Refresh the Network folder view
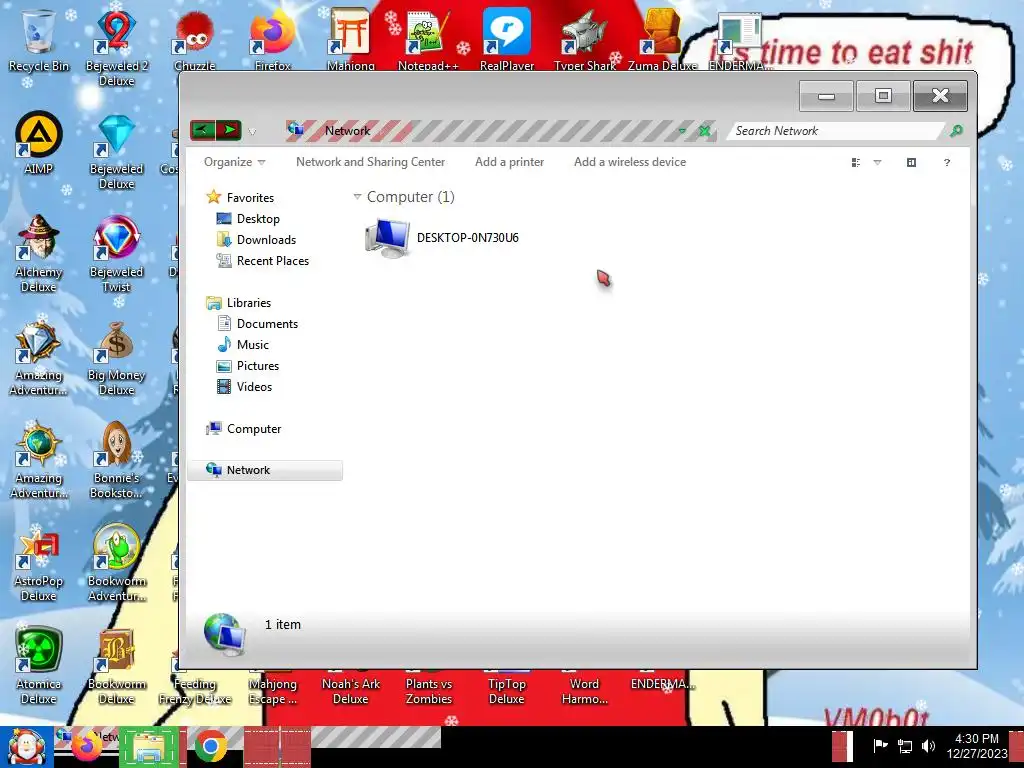The image size is (1024, 768). click(x=704, y=131)
